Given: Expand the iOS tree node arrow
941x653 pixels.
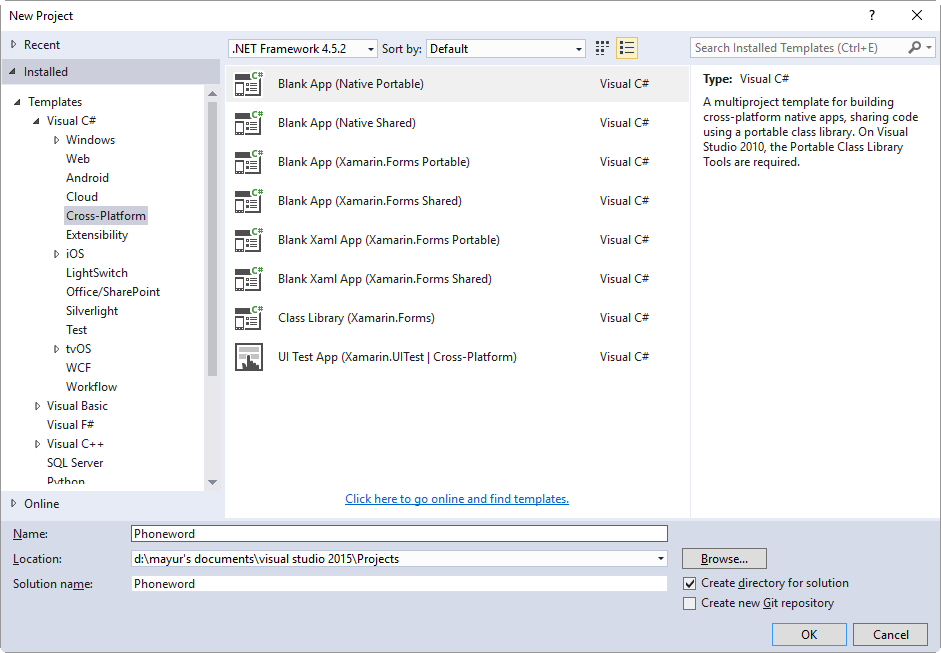Looking at the screenshot, I should coord(56,254).
